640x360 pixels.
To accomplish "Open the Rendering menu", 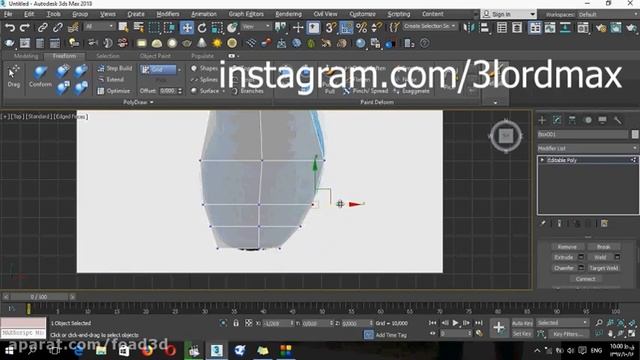I will click(288, 14).
